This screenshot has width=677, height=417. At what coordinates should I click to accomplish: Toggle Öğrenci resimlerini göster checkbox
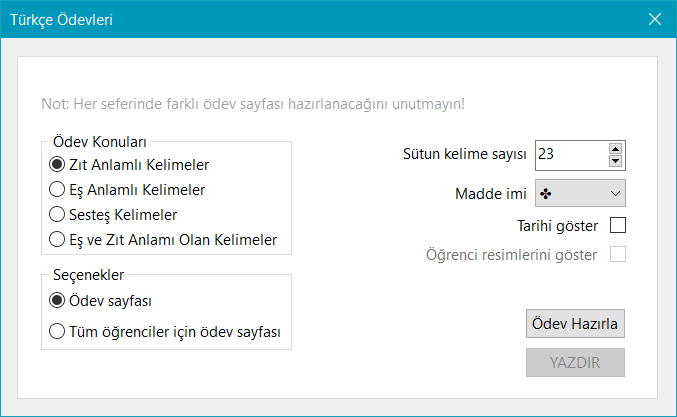[x=618, y=254]
